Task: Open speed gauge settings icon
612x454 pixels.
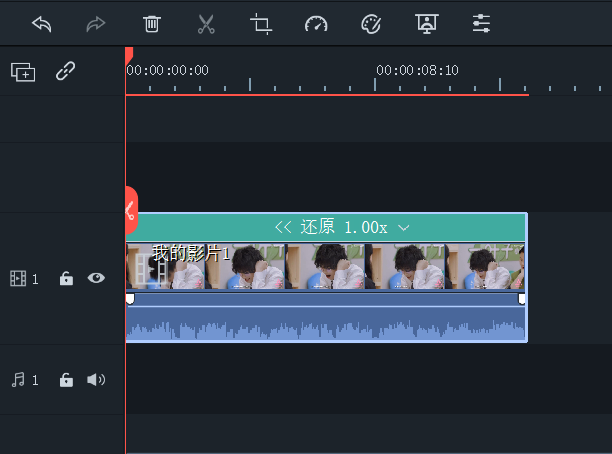Action: click(316, 25)
